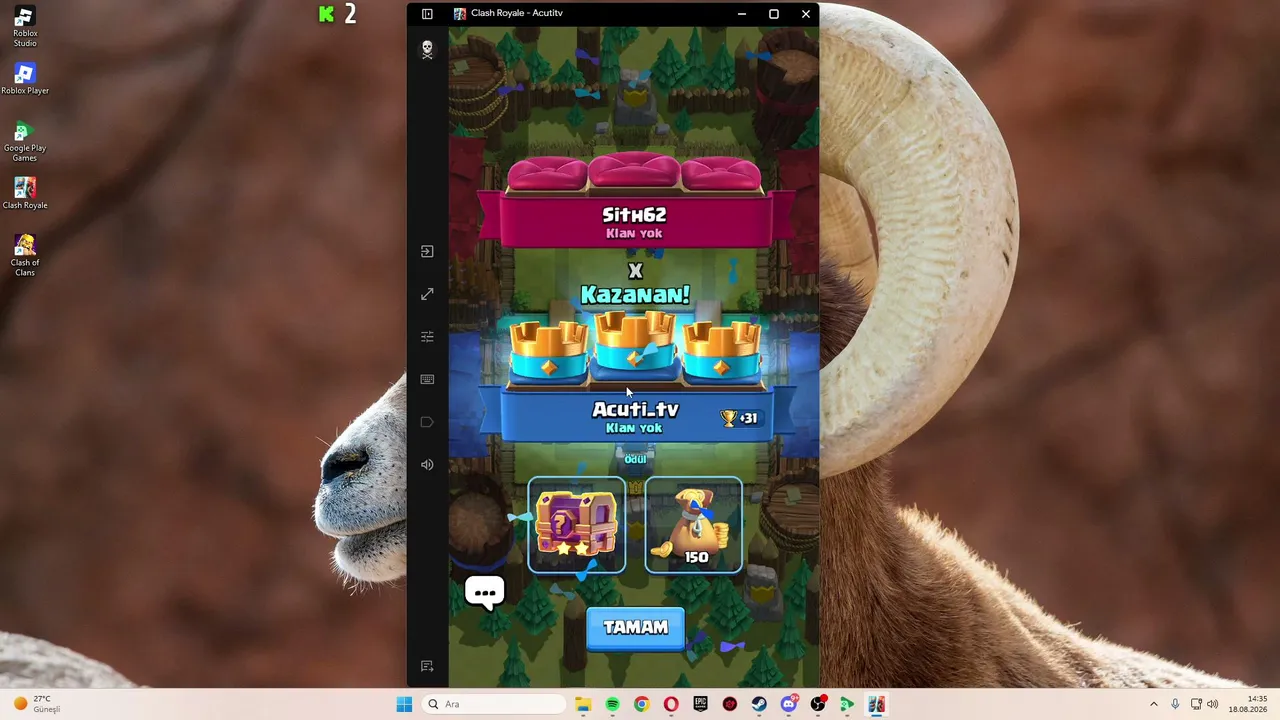Open File Explorer from taskbar
Screen dimensions: 1280x720
583,704
